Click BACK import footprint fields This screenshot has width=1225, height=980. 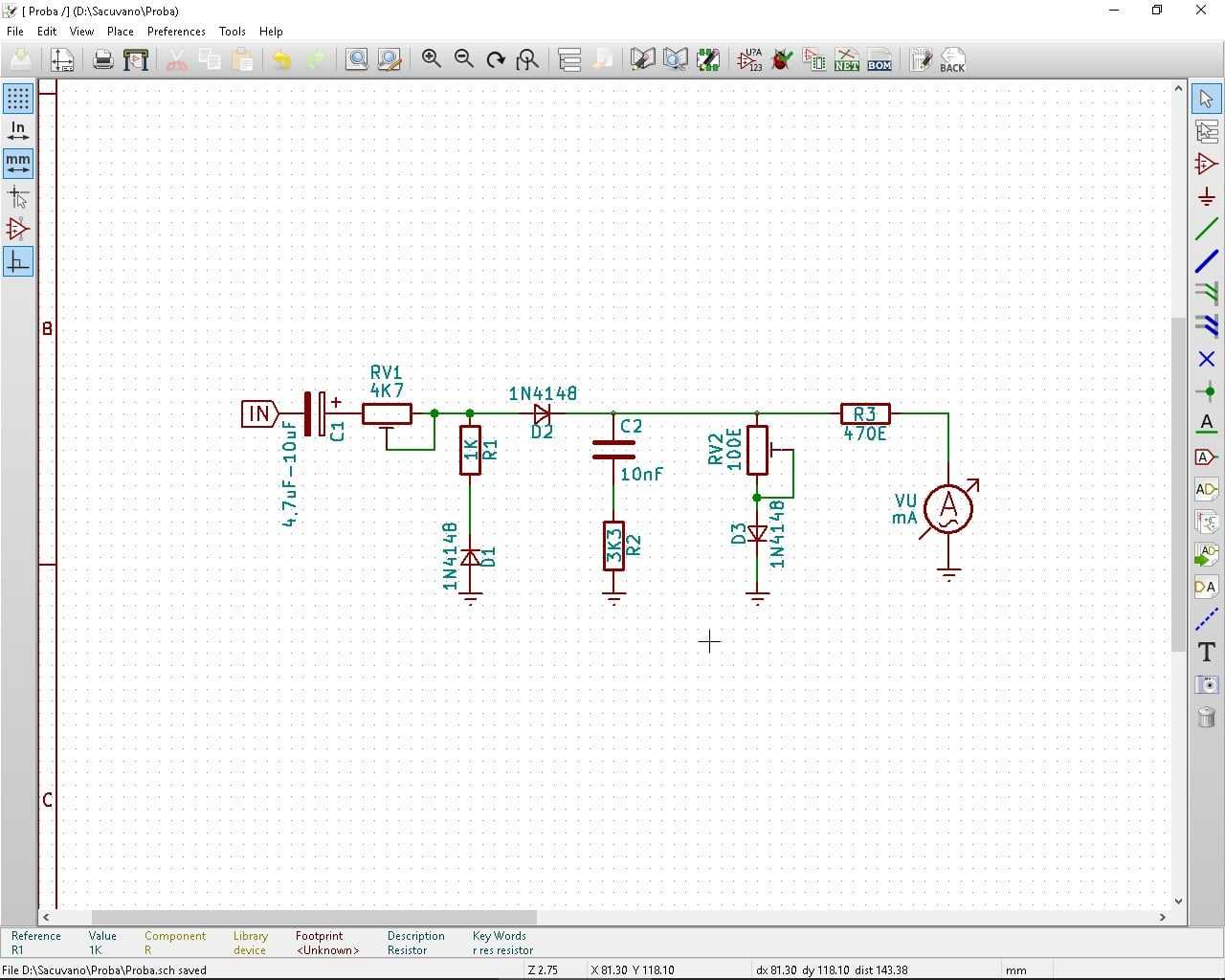click(x=953, y=60)
